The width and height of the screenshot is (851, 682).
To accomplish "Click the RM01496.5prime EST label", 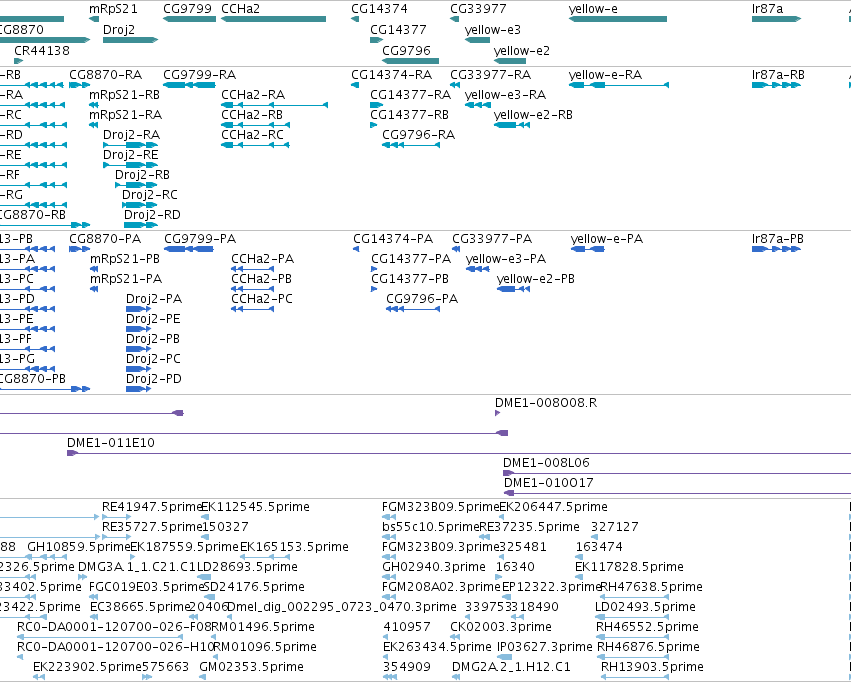I will (263, 627).
